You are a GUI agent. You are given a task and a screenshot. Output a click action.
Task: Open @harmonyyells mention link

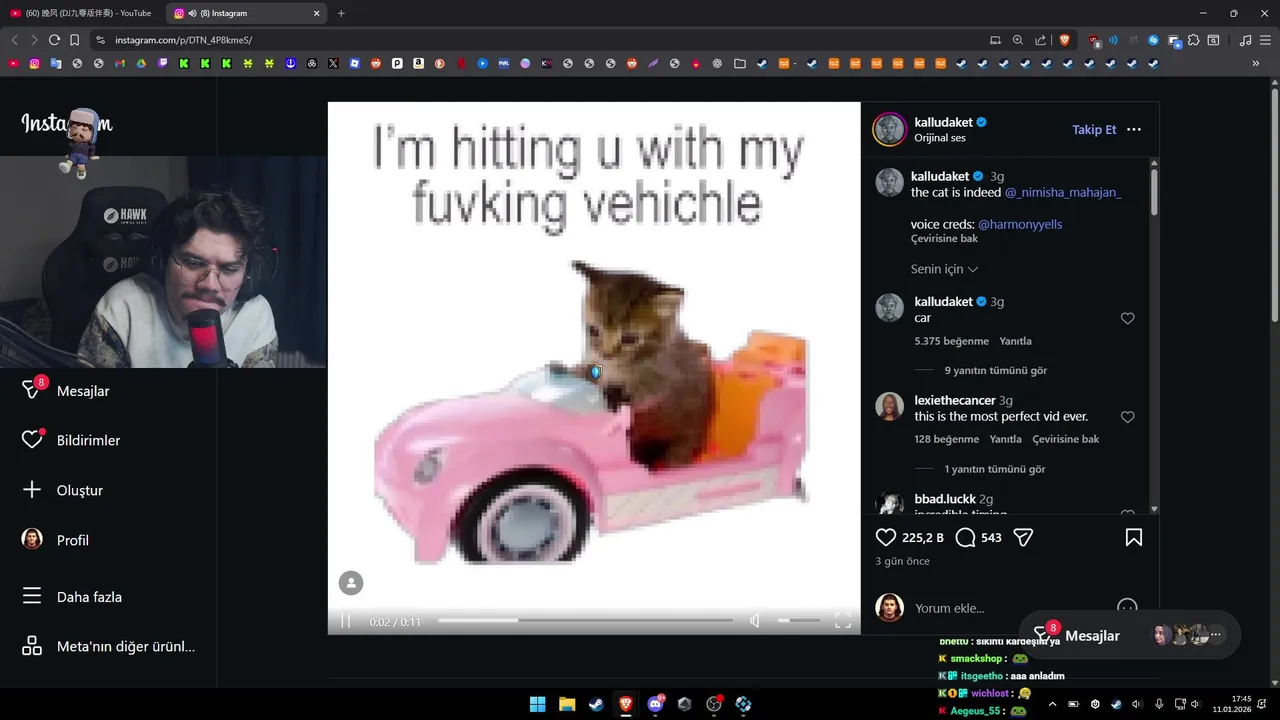[1020, 224]
